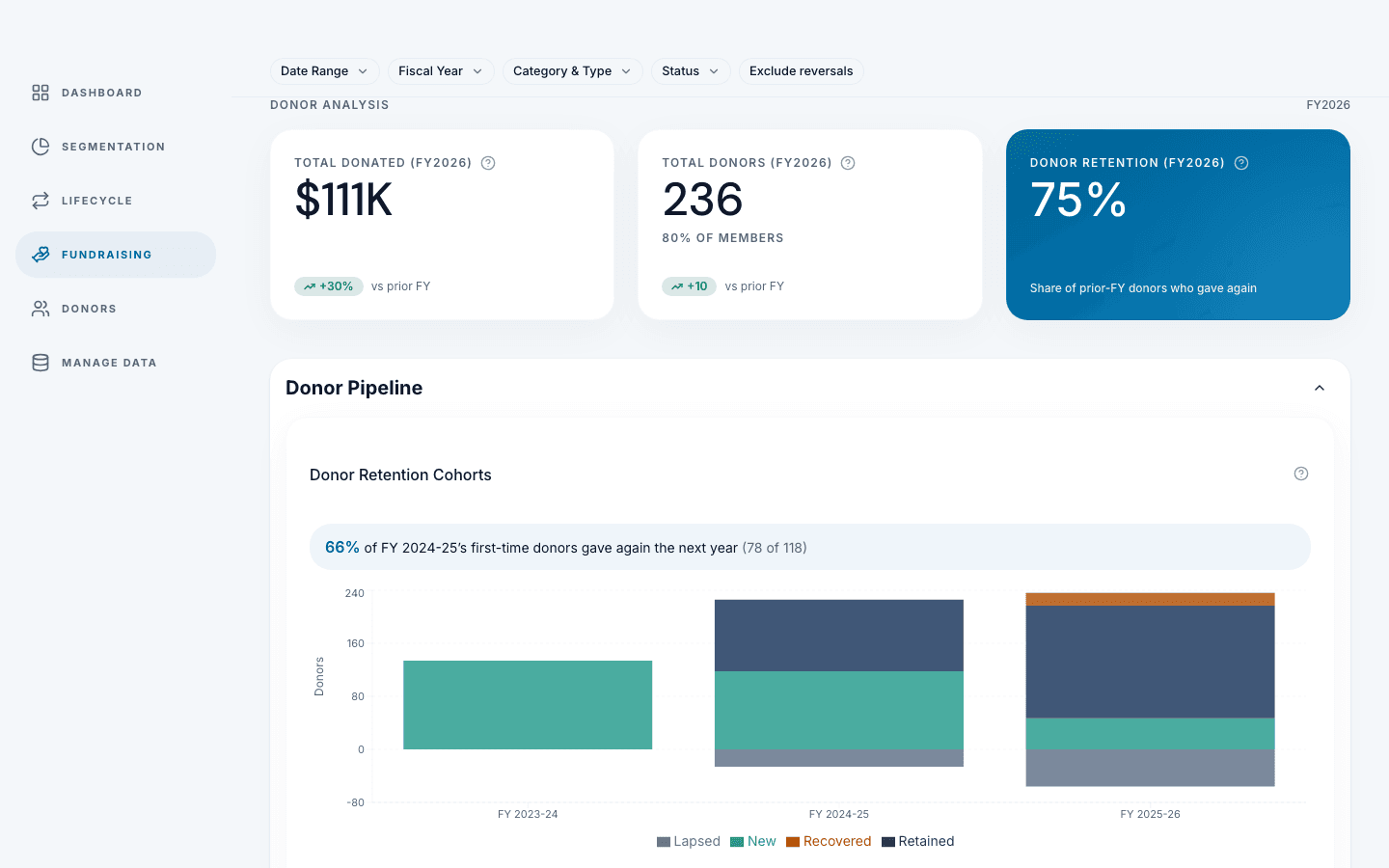Click the 236 total donors value
Screen dimensions: 1389x868
702,200
